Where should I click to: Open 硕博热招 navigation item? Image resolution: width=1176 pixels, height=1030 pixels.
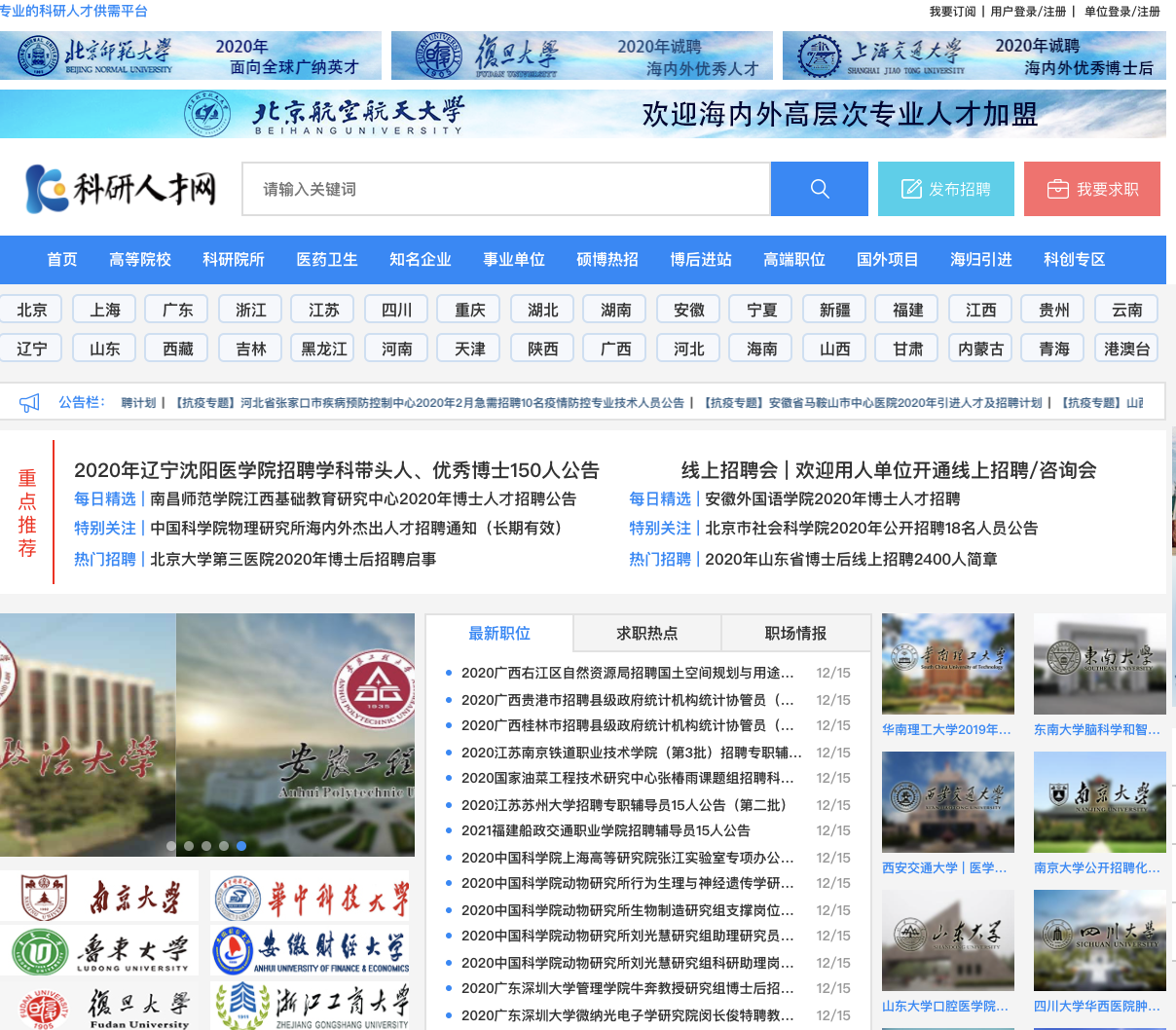607,260
